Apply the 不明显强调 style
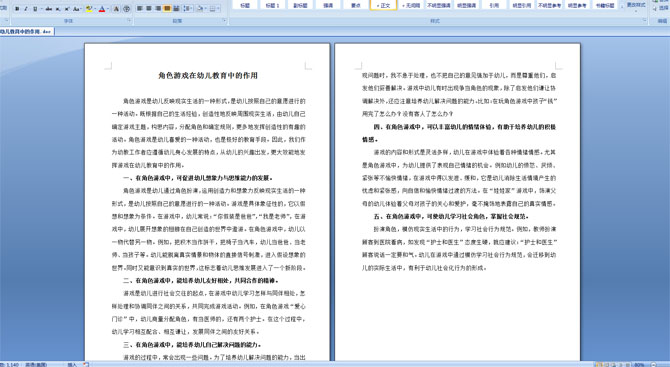670x367 pixels. pyautogui.click(x=439, y=5)
